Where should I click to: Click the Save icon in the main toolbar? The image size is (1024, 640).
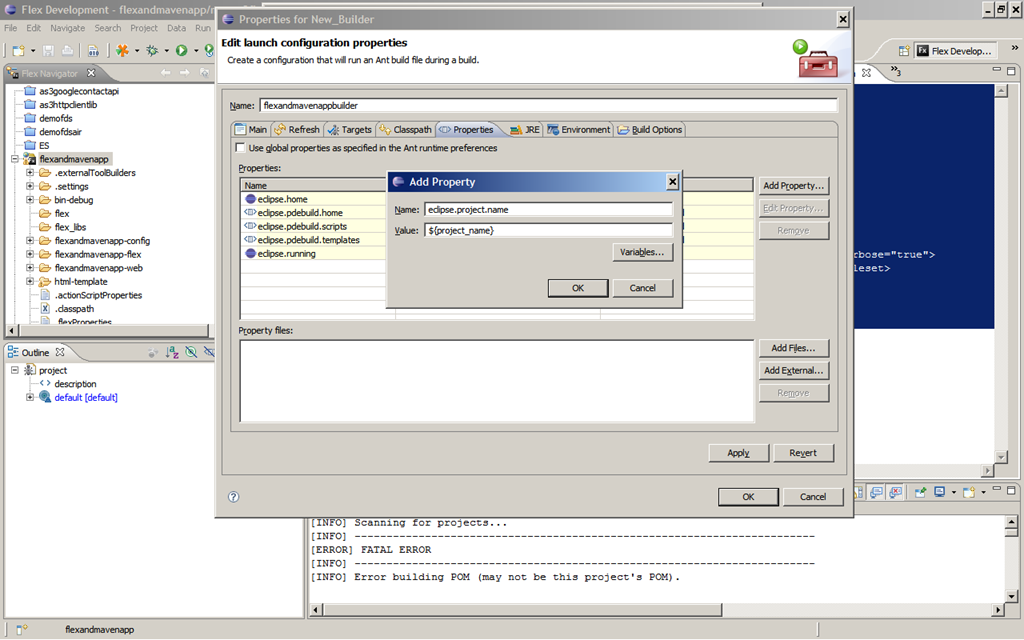click(x=48, y=50)
